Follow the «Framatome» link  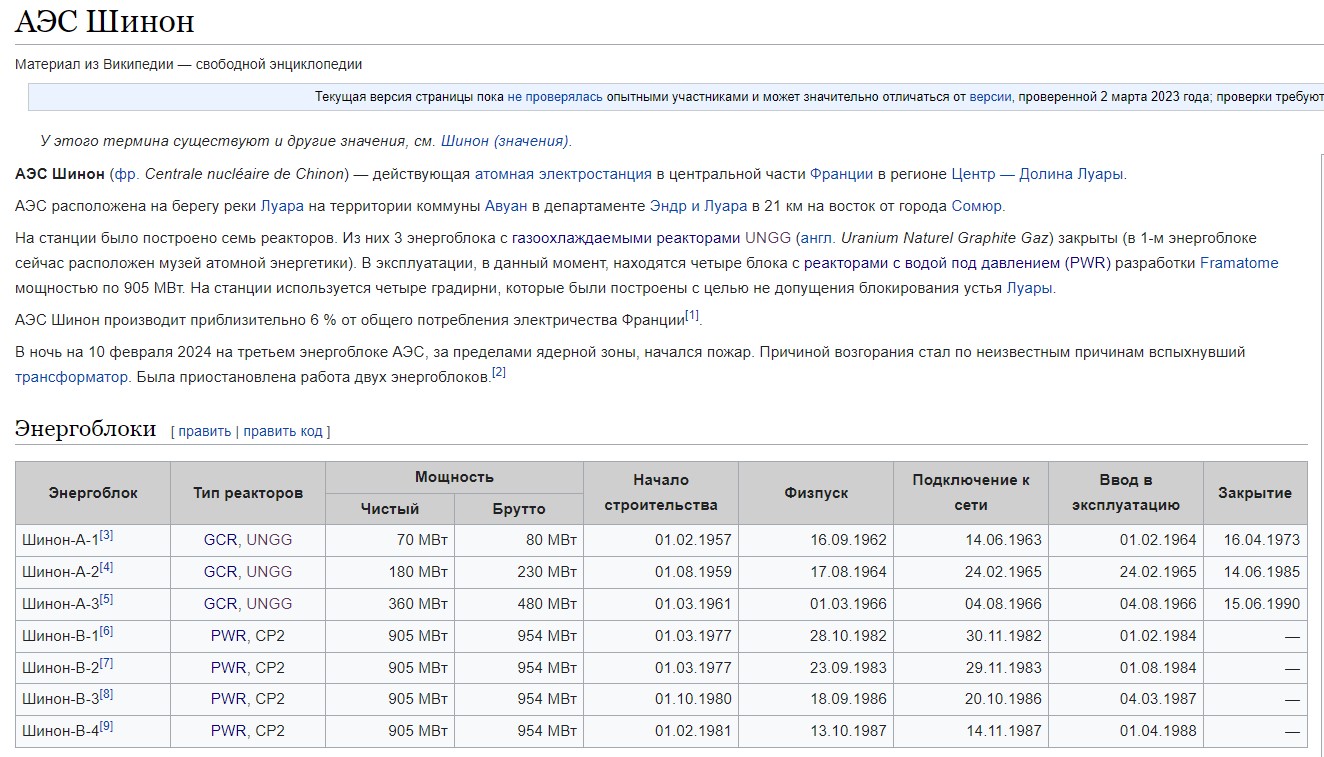click(1239, 263)
